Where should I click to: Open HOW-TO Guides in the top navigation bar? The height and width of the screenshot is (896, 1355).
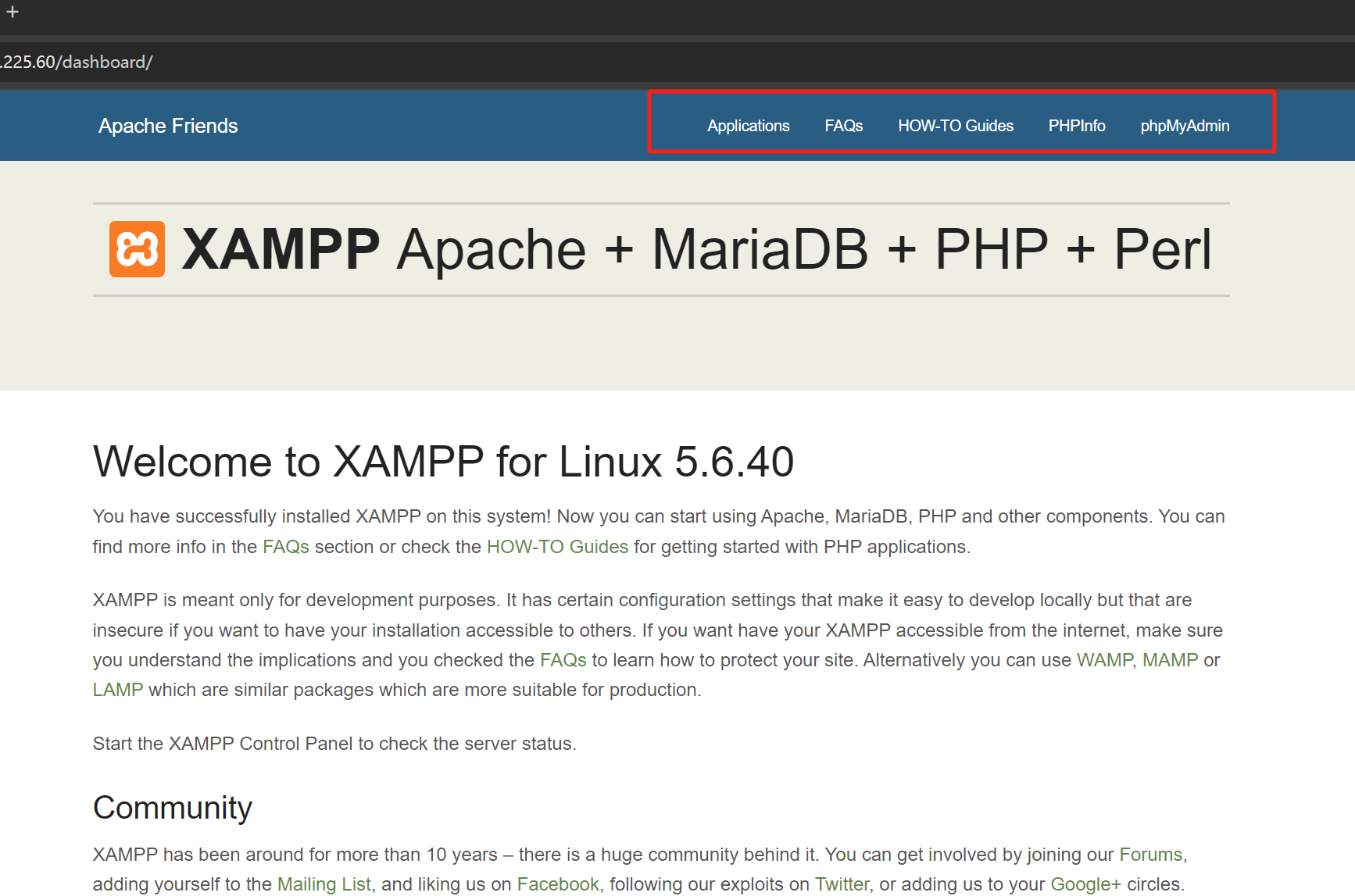tap(956, 126)
